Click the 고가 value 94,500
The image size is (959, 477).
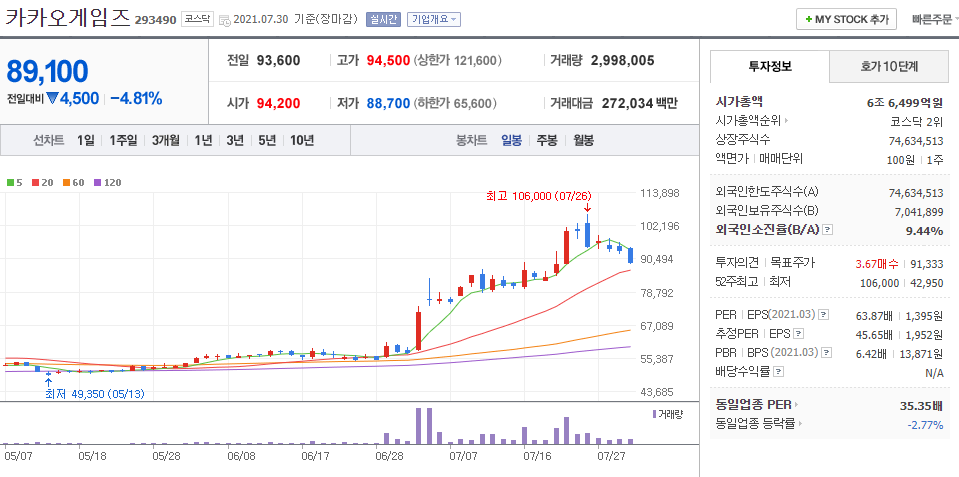click(388, 61)
